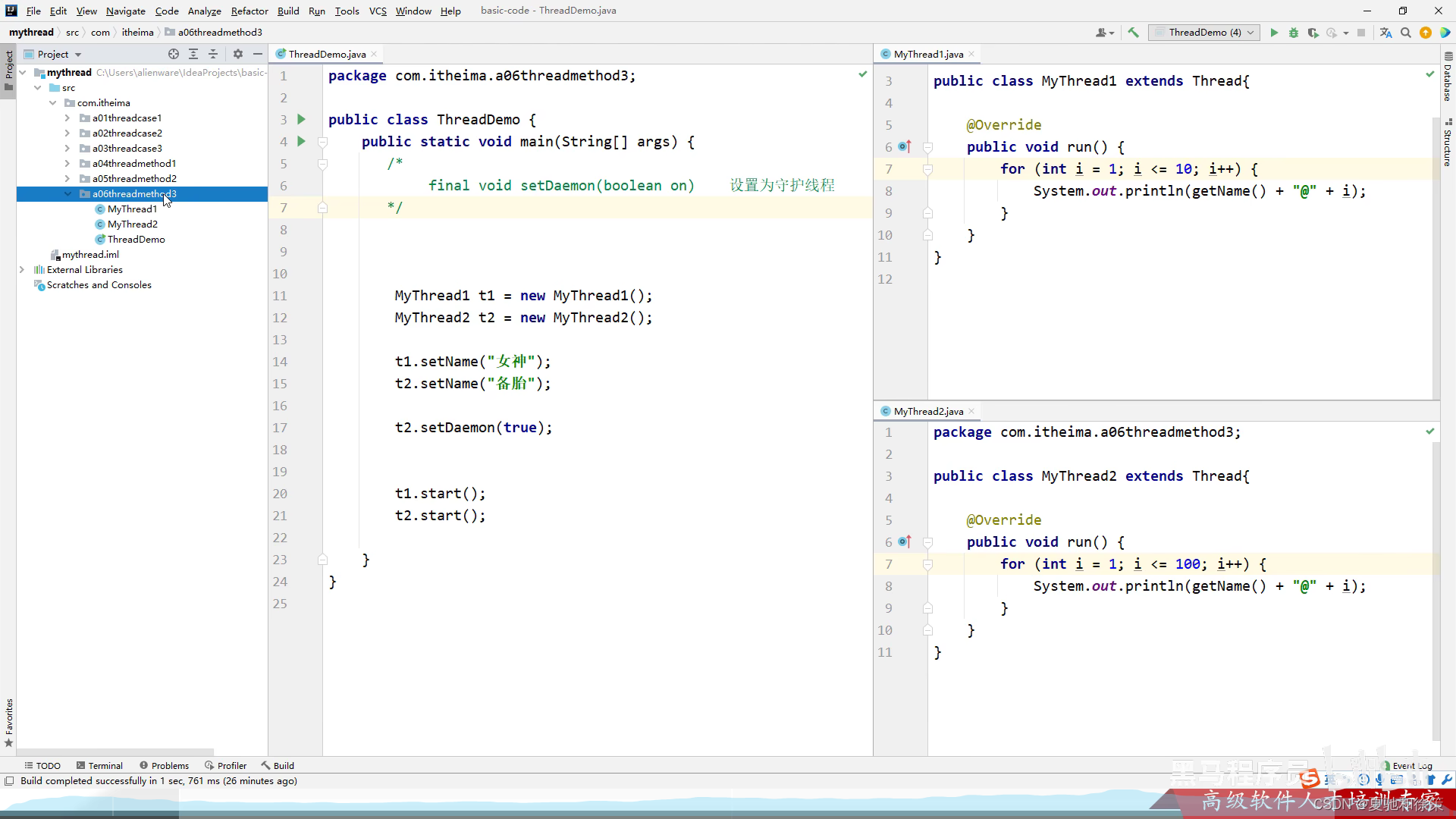
Task: Toggle fold marker on MyThread2 for loop
Action: pos(927,564)
